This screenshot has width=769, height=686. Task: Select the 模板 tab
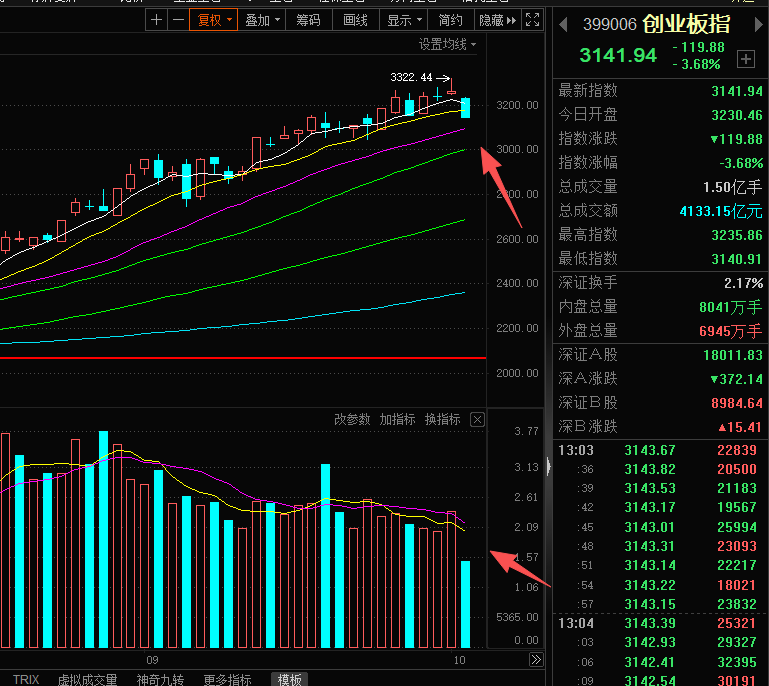(x=289, y=680)
